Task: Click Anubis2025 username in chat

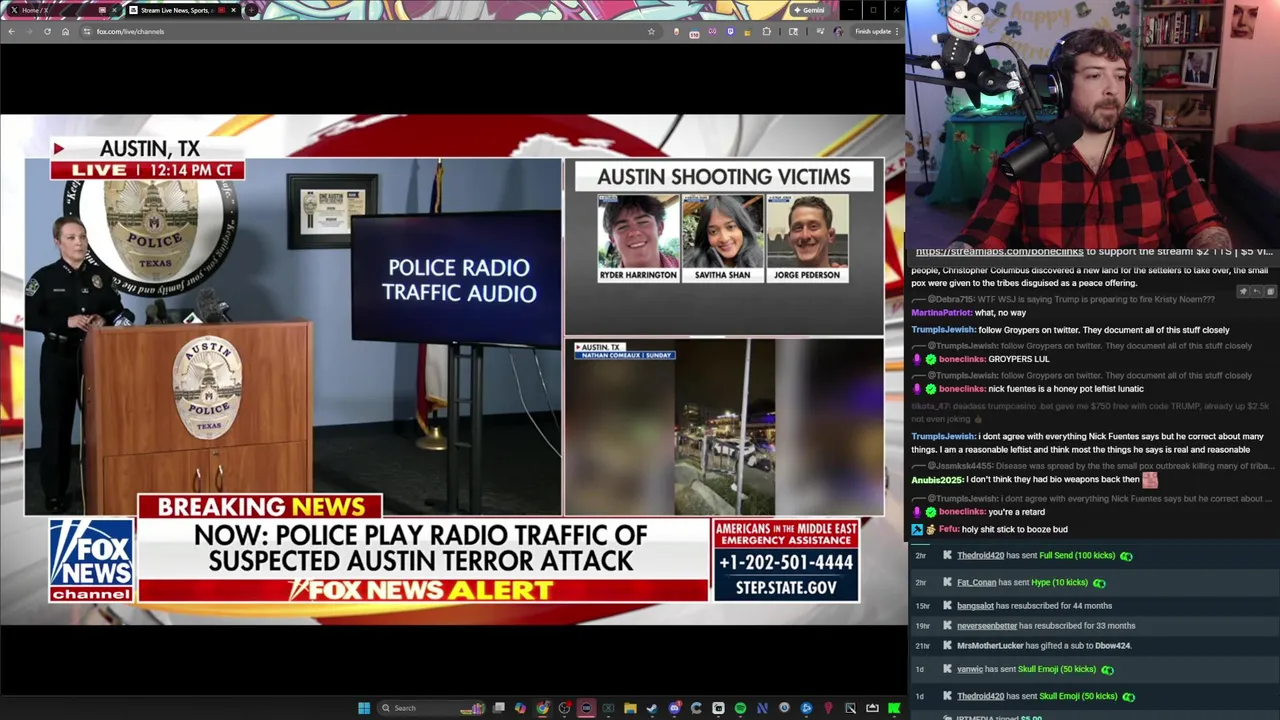Action: click(x=936, y=480)
